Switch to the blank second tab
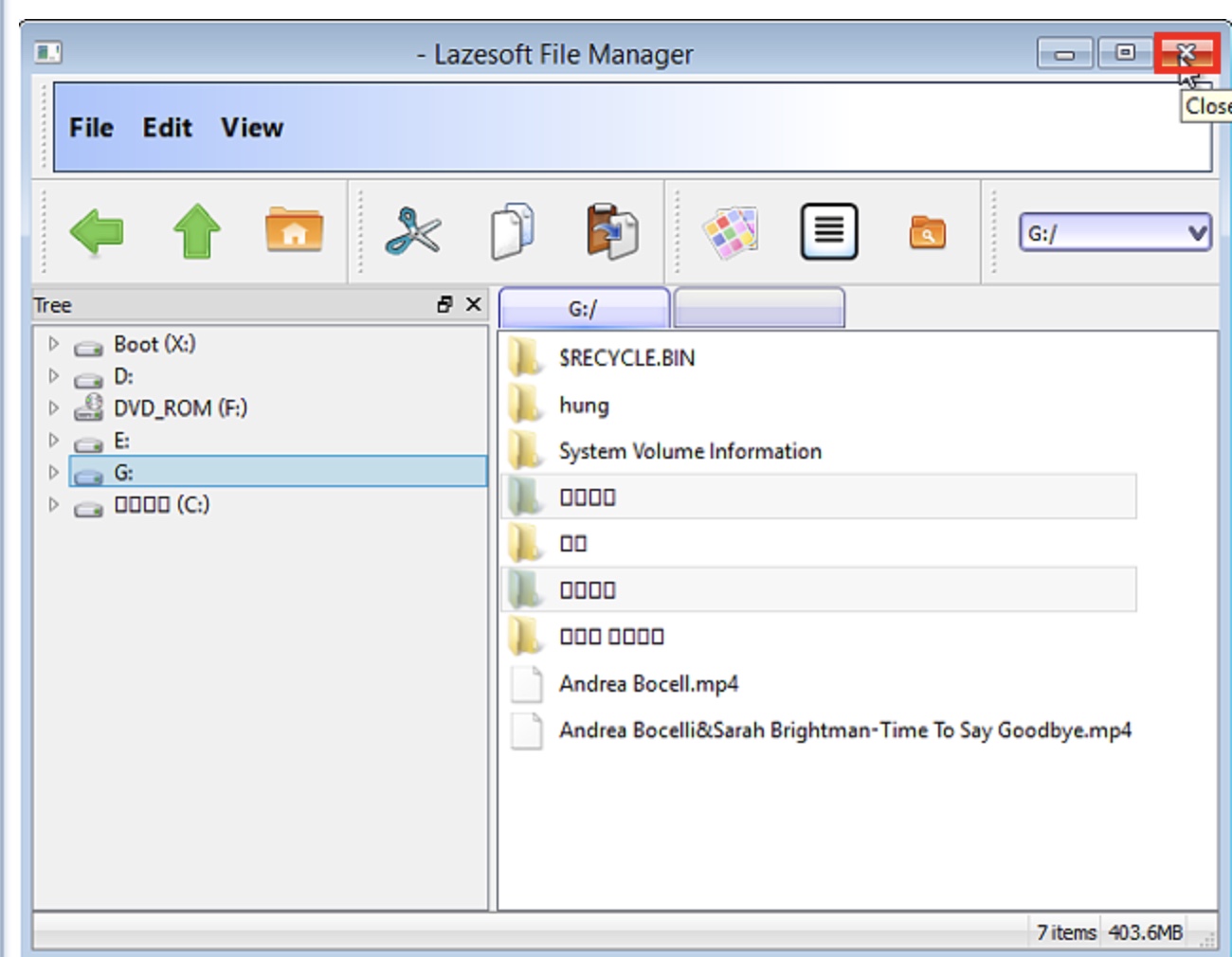The width and height of the screenshot is (1232, 957). tap(758, 308)
